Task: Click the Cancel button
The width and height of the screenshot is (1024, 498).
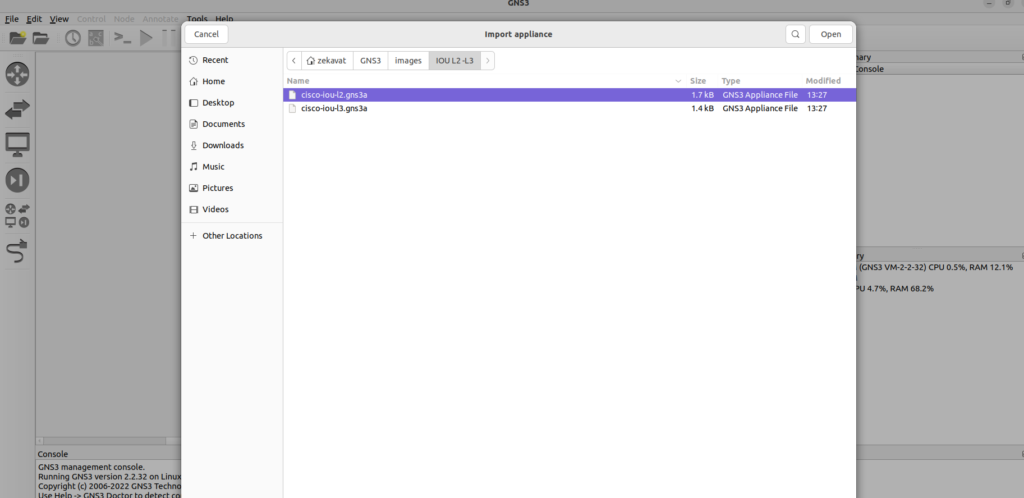Action: [206, 34]
